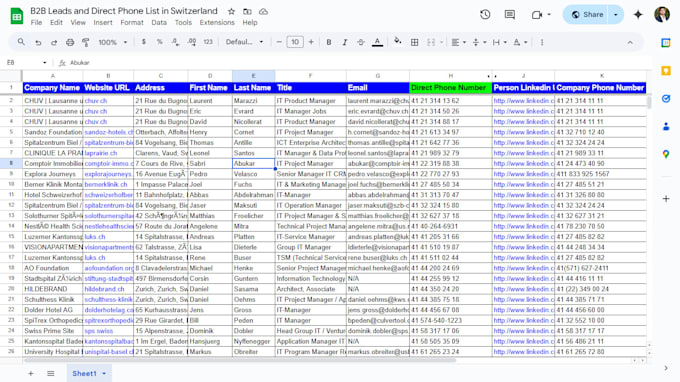Open the Maps side panel icon
The height and width of the screenshot is (382, 680).
[x=666, y=154]
